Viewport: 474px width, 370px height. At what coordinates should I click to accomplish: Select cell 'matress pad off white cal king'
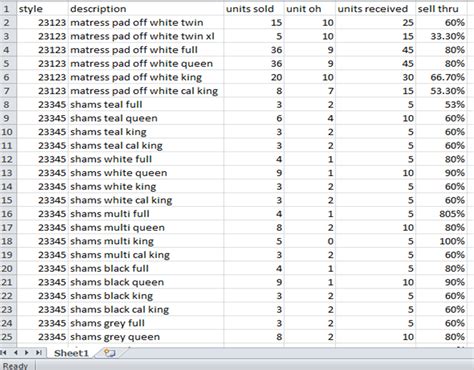(146, 91)
